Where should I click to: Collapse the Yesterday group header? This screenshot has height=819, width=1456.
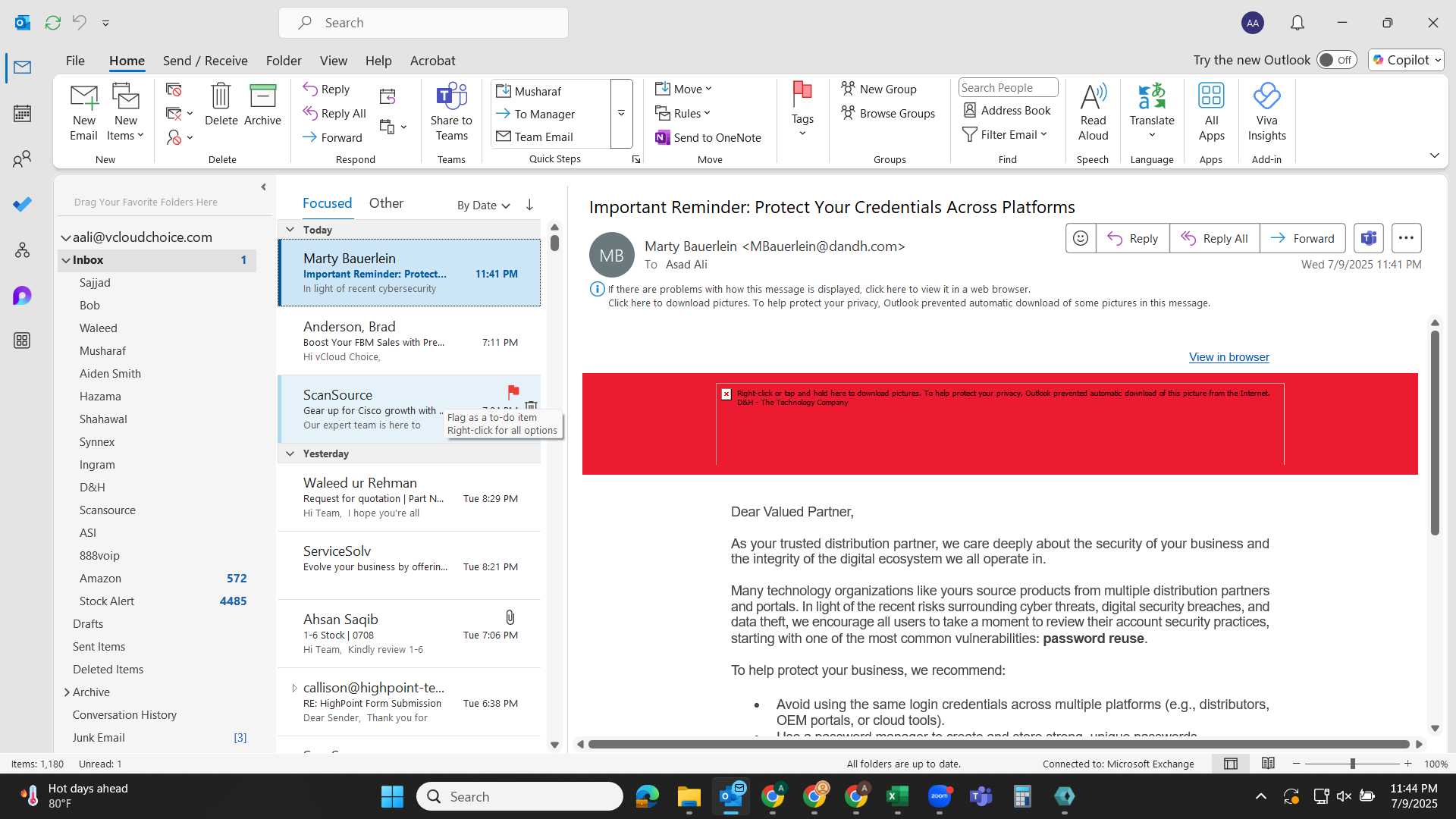coord(290,453)
